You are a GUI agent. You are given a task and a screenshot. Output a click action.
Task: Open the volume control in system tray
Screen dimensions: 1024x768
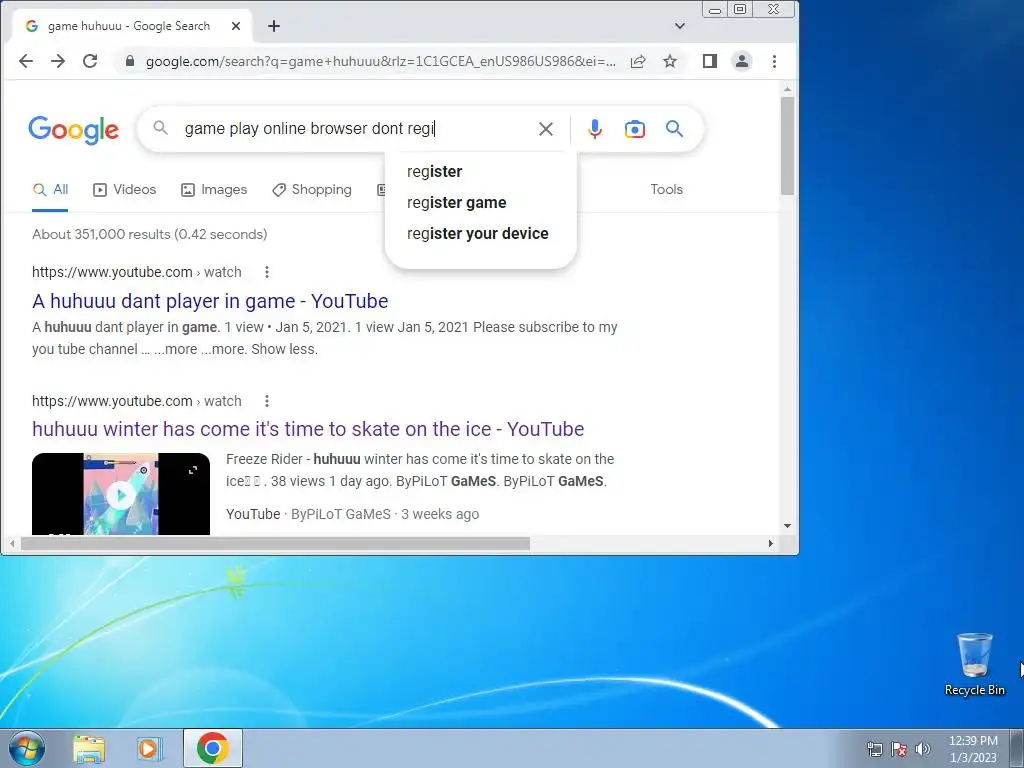point(923,749)
